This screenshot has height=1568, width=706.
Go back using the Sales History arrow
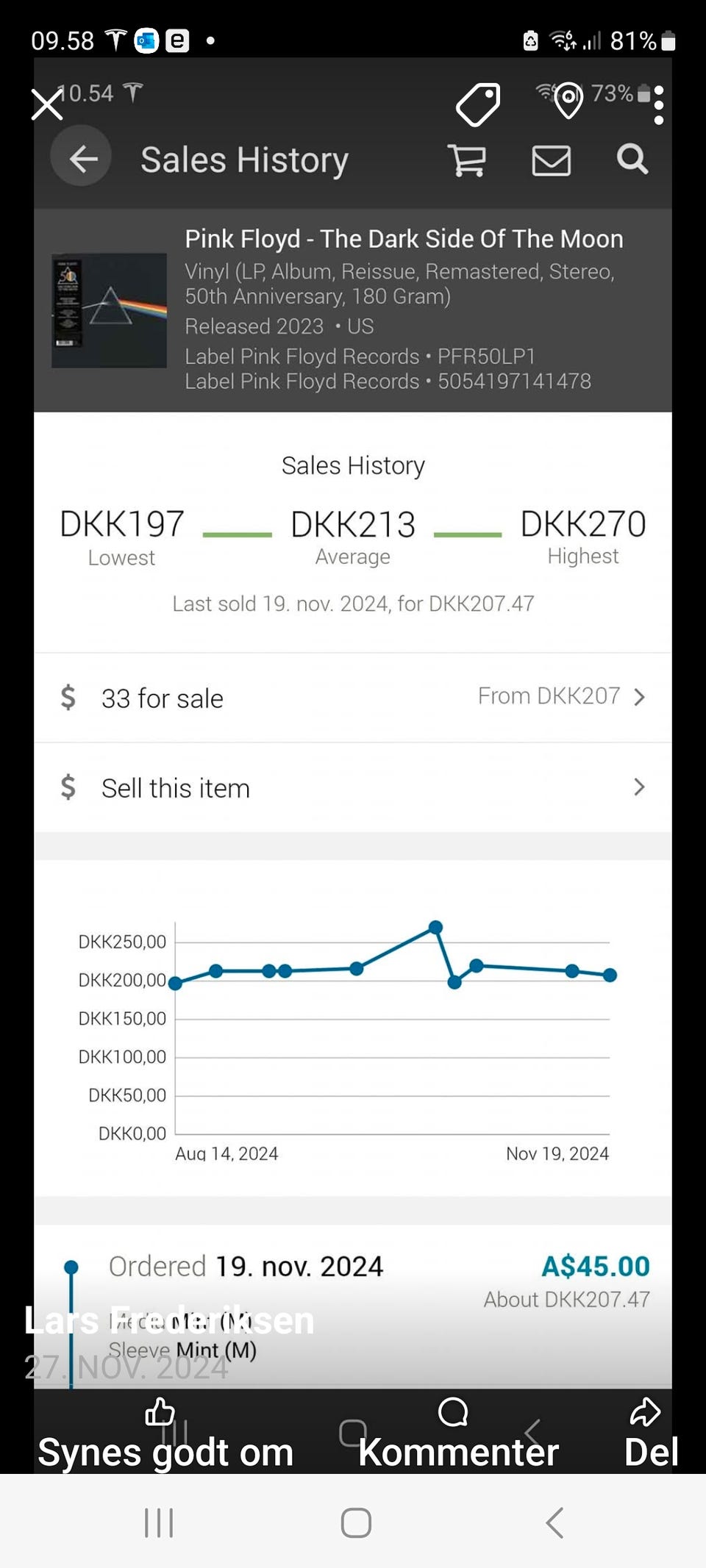(x=82, y=158)
